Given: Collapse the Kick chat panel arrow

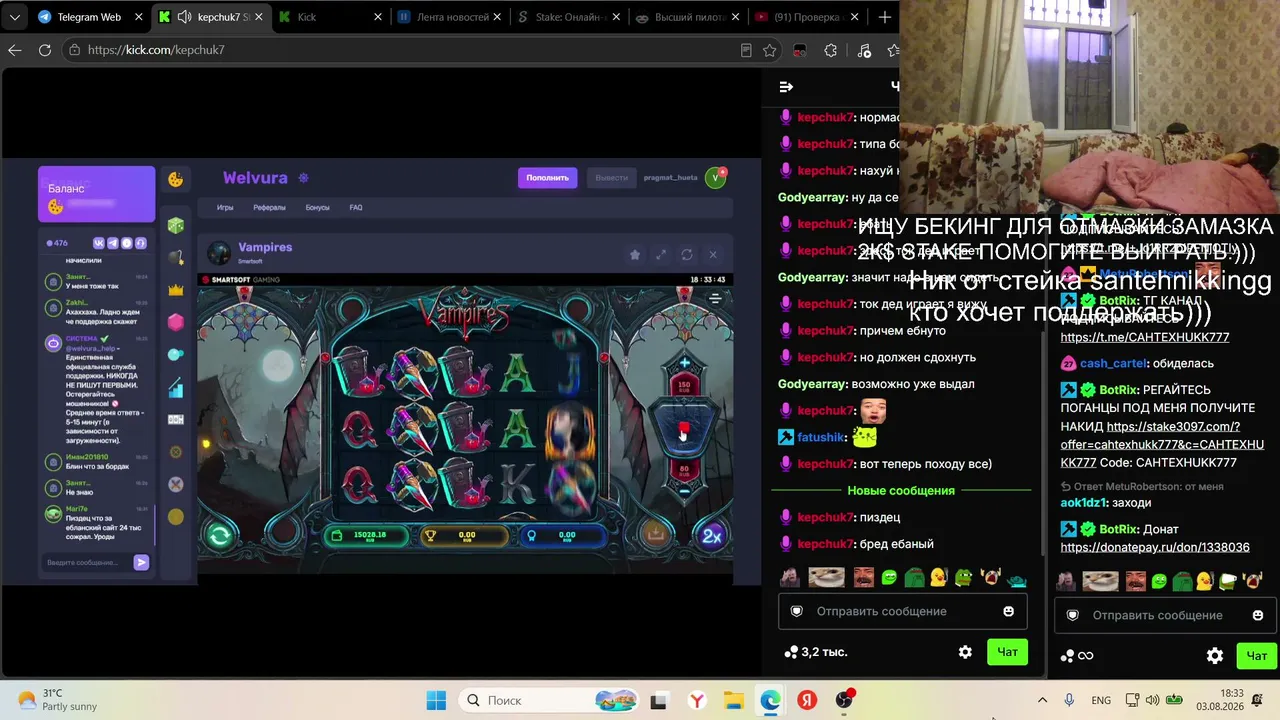Looking at the screenshot, I should [786, 87].
